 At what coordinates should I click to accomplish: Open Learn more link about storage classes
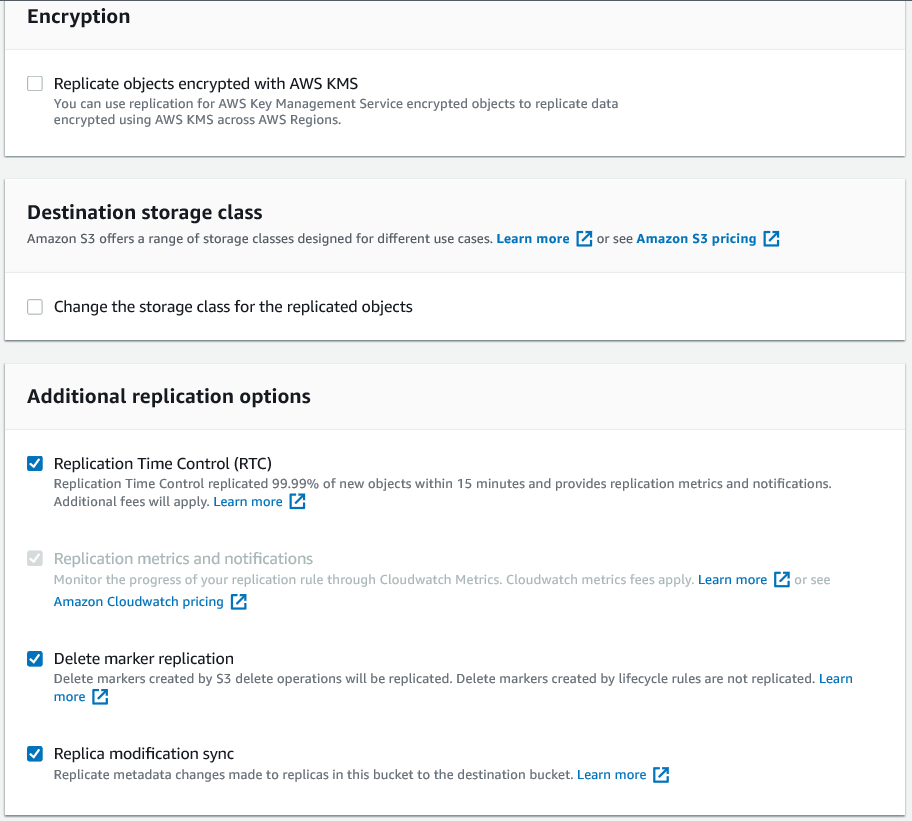click(532, 239)
